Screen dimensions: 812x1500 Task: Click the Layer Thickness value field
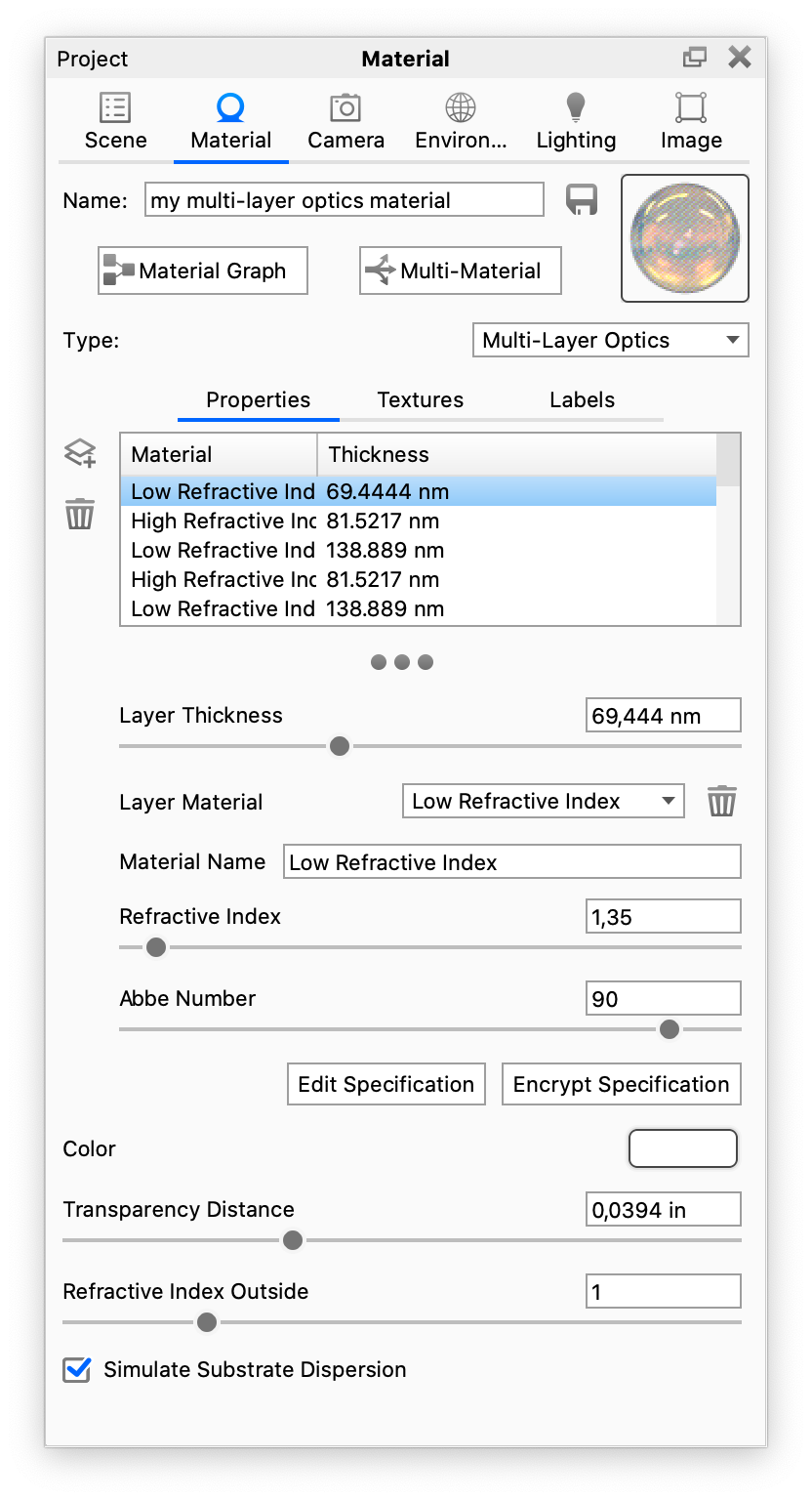coord(663,715)
